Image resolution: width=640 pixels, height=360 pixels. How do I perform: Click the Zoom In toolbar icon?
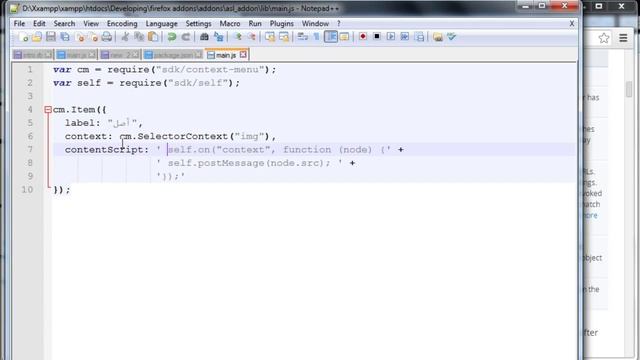coord(238,37)
